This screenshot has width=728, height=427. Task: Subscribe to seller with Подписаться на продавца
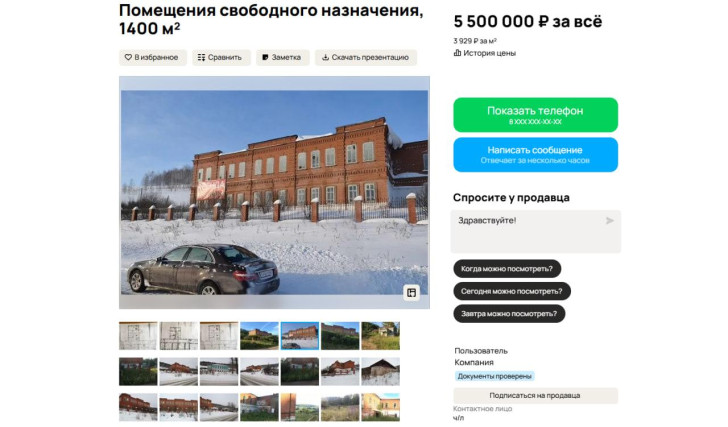tap(535, 395)
